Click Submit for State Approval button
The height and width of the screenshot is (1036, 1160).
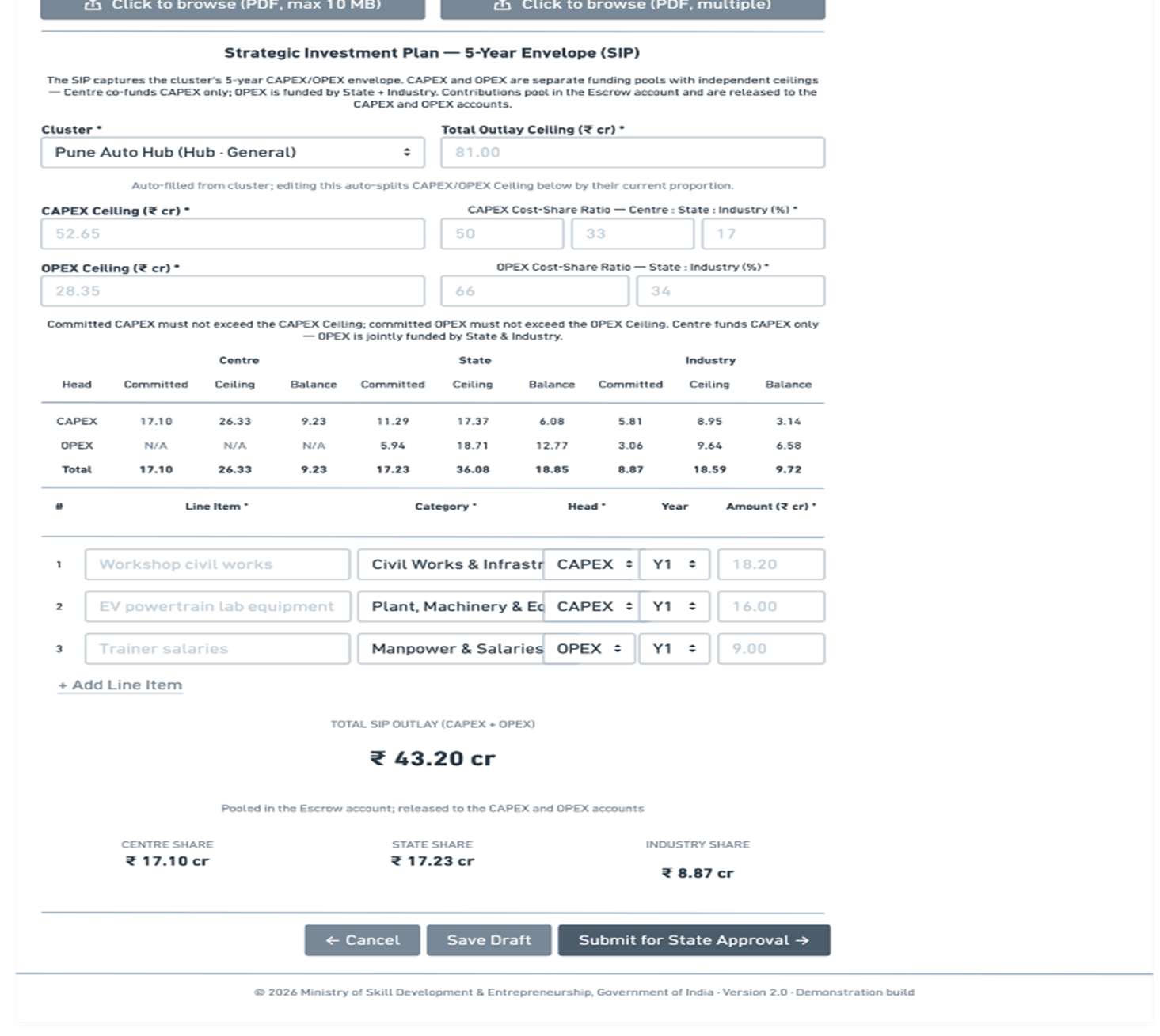pyautogui.click(x=694, y=940)
